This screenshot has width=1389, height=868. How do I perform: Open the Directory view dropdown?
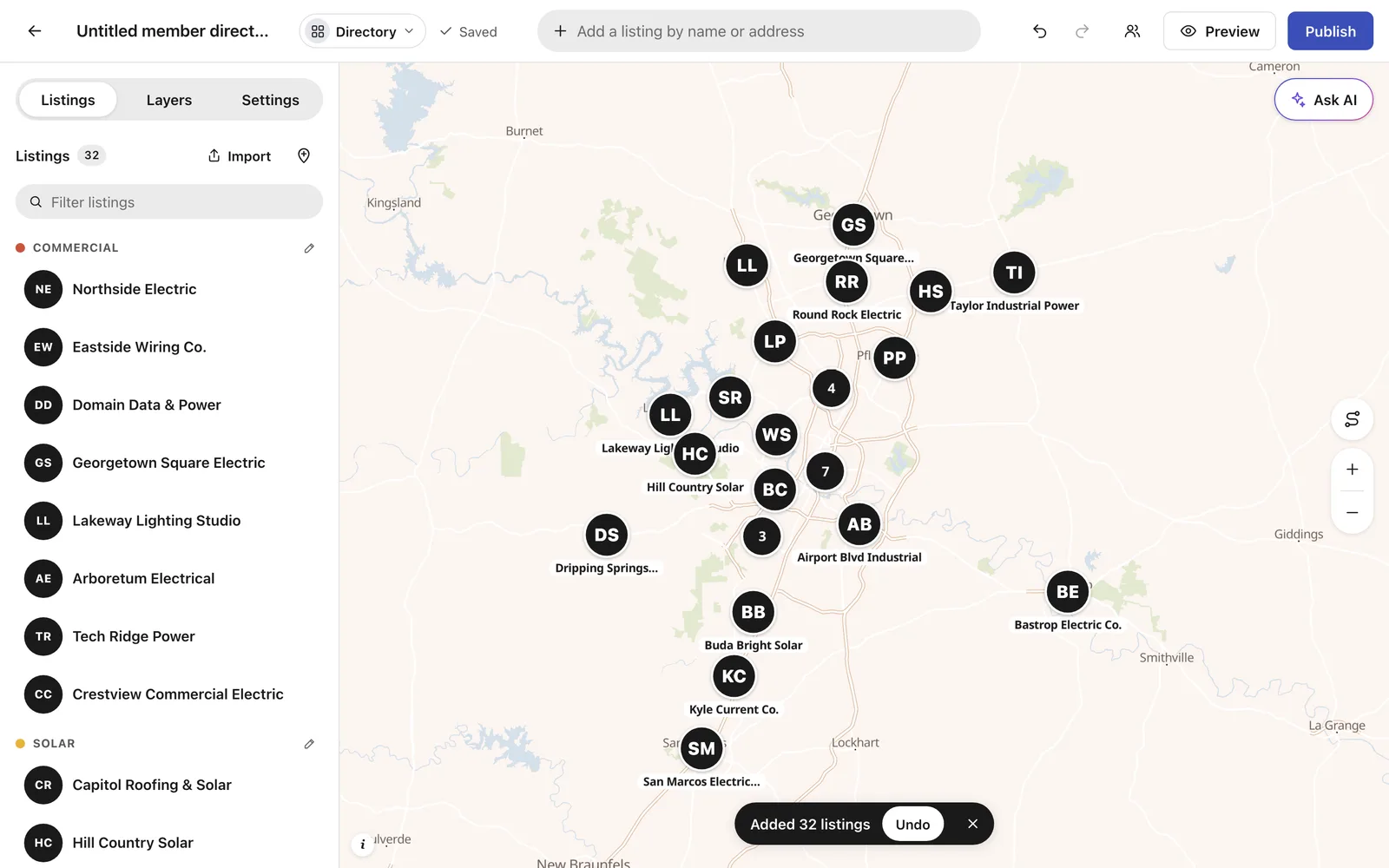363,31
